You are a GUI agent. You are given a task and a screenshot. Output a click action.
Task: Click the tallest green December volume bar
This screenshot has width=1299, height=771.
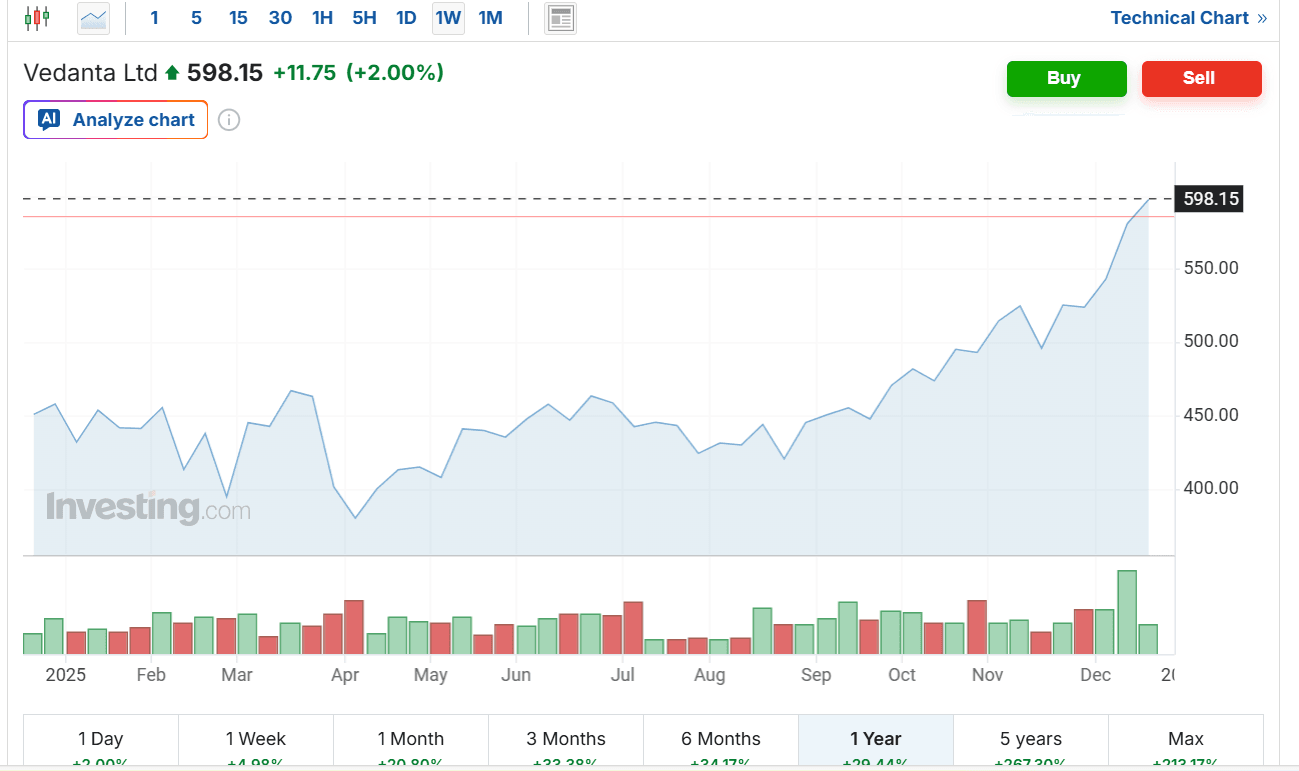click(1127, 612)
